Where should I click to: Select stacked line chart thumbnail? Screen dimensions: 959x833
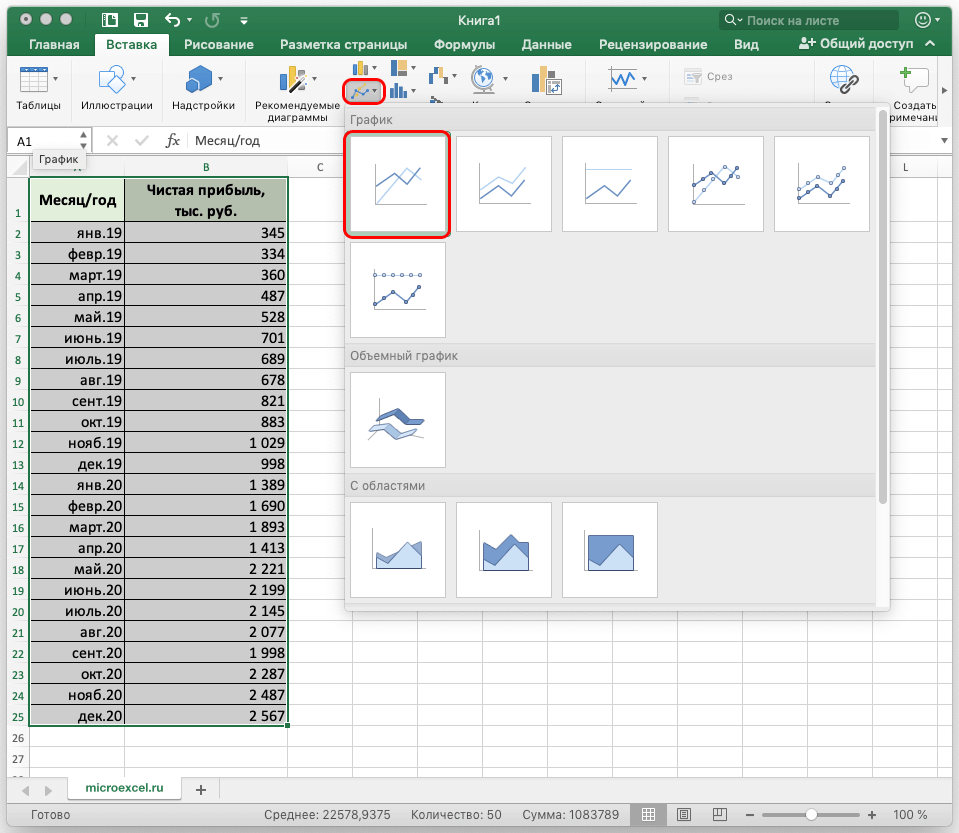pyautogui.click(x=504, y=184)
